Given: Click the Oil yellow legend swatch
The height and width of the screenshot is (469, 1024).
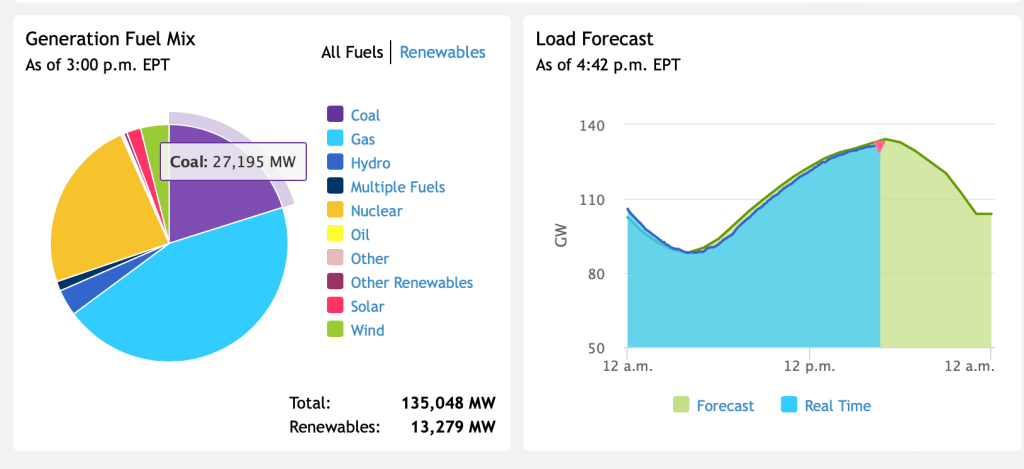Looking at the screenshot, I should tap(335, 235).
